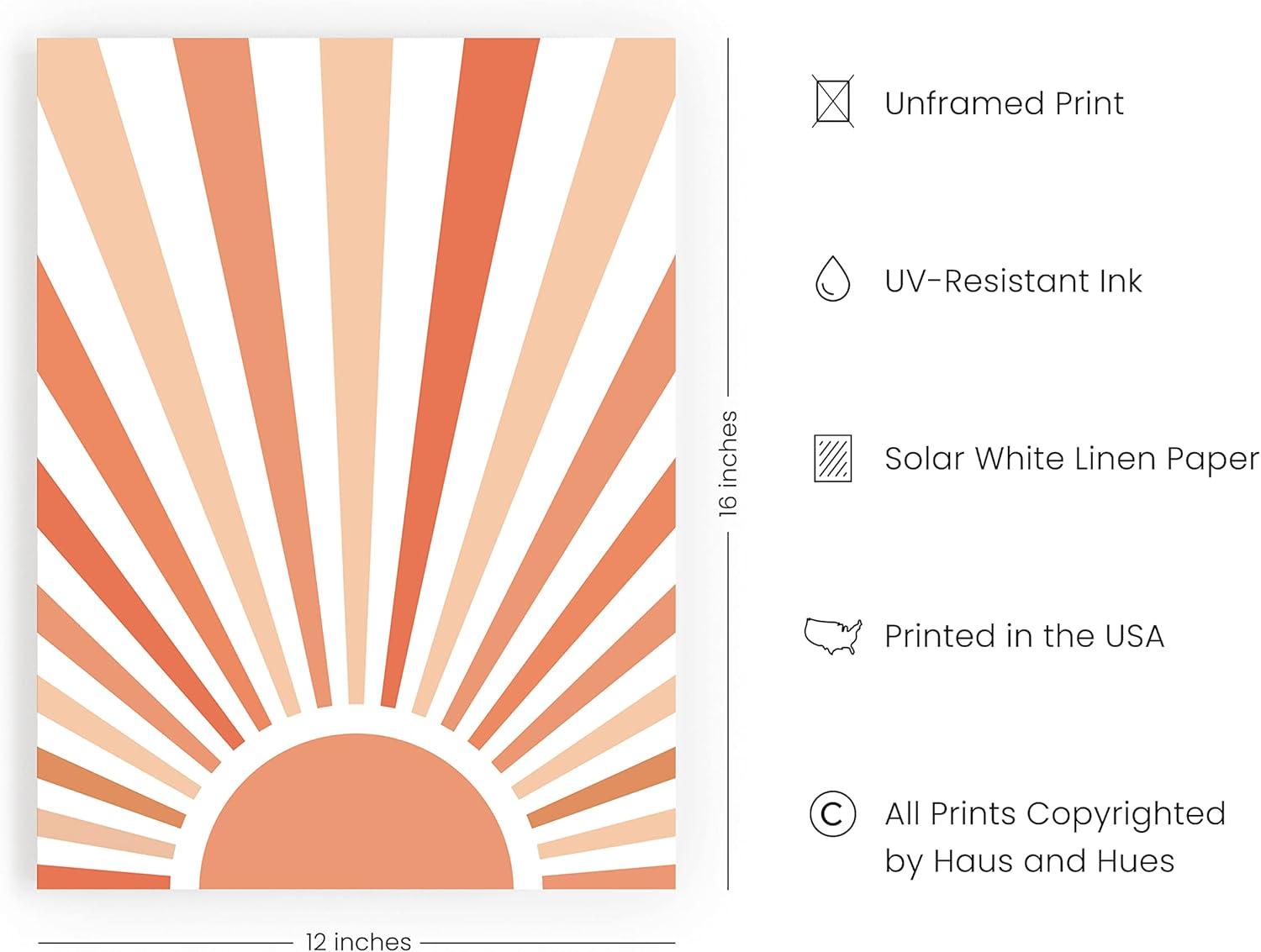Click the white arc surrounding the half-sun
This screenshot has width=1261, height=952.
pyautogui.click(x=356, y=721)
